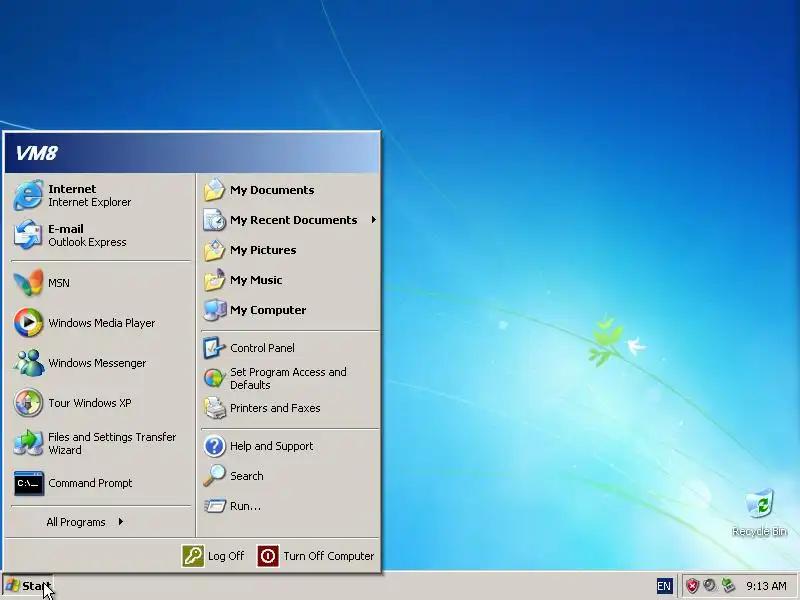Viewport: 800px width, 600px height.
Task: Click the Run... text entry
Action: [245, 506]
